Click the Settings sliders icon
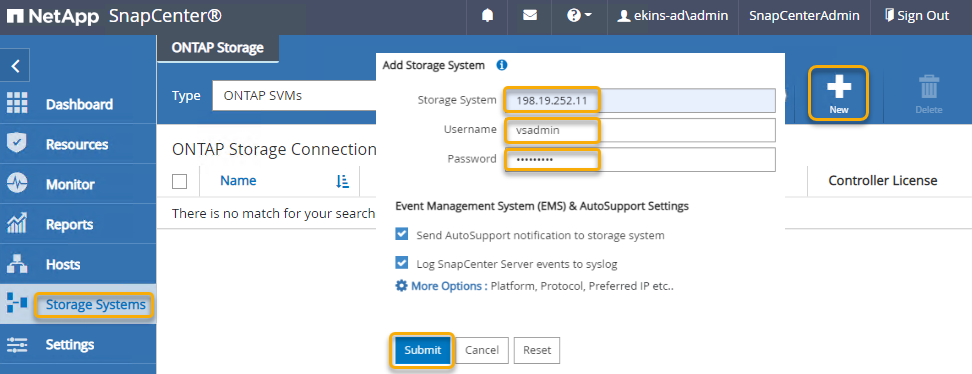The image size is (972, 374). 16,344
